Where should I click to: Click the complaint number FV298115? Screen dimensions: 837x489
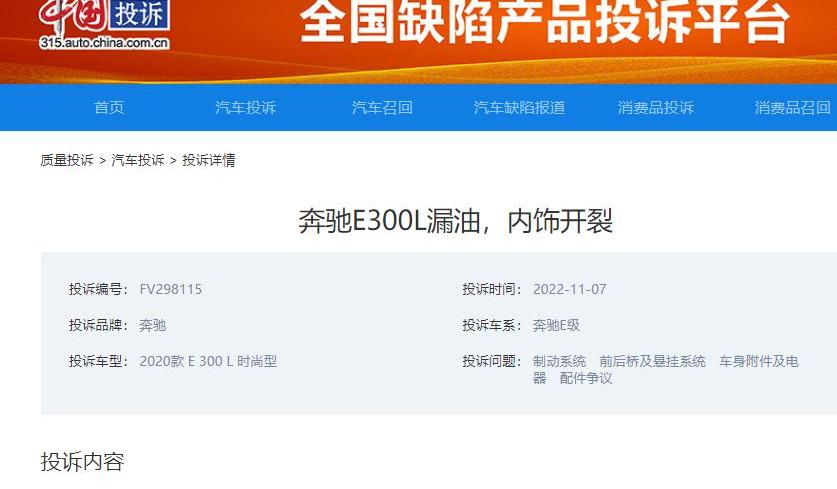pos(171,289)
